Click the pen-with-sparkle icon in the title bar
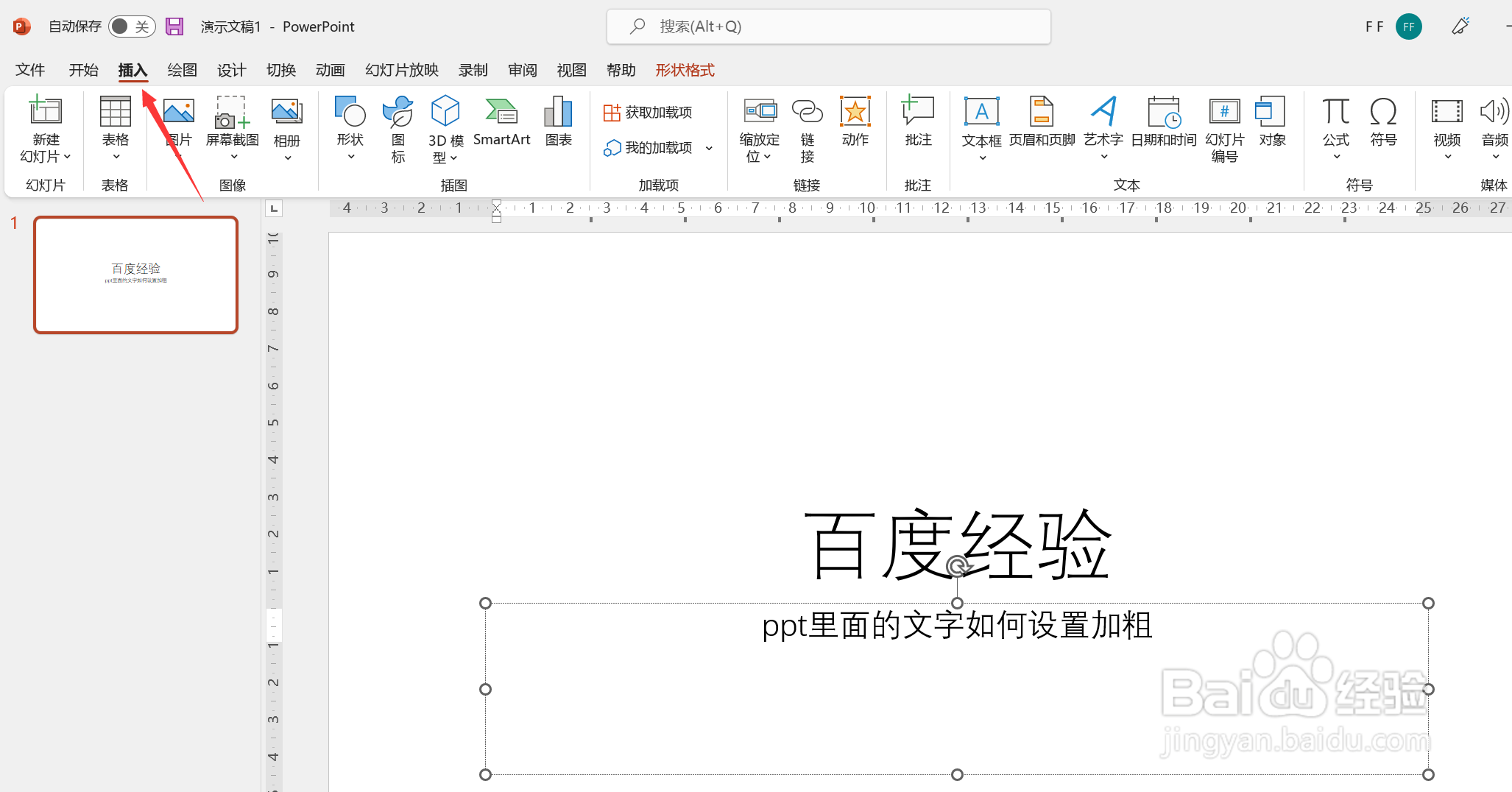 (x=1460, y=26)
